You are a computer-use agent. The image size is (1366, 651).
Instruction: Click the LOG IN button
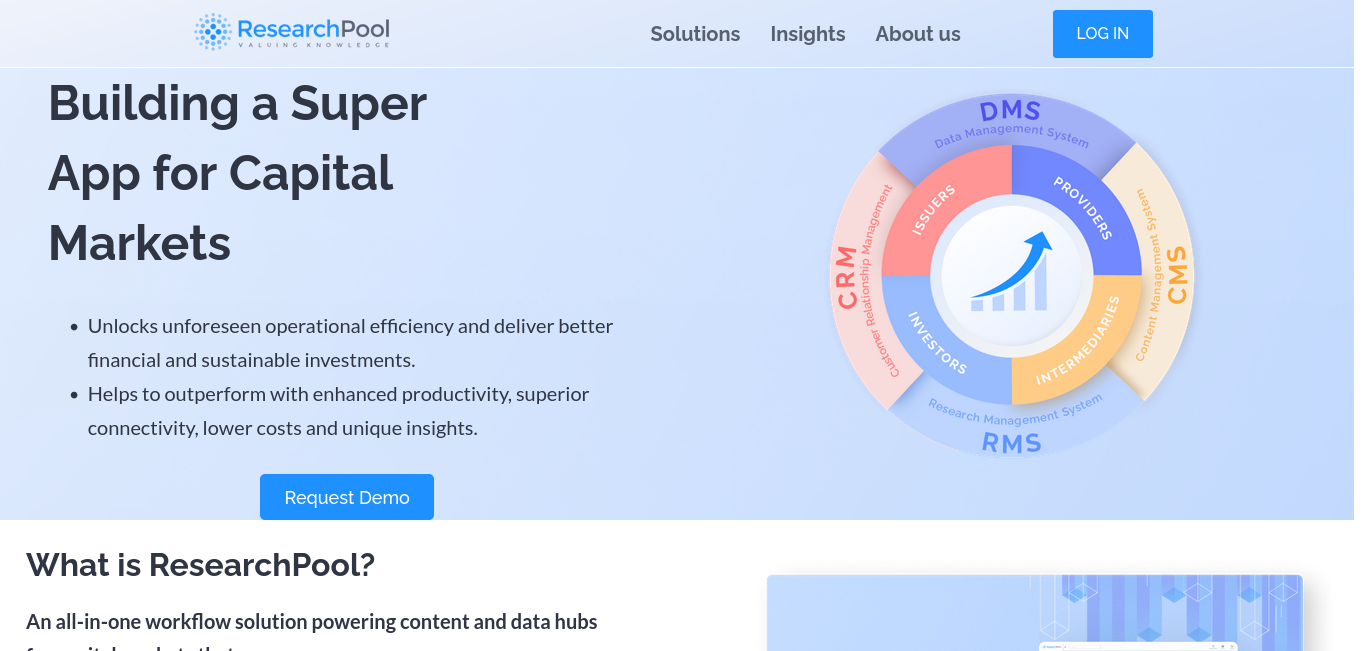coord(1103,34)
